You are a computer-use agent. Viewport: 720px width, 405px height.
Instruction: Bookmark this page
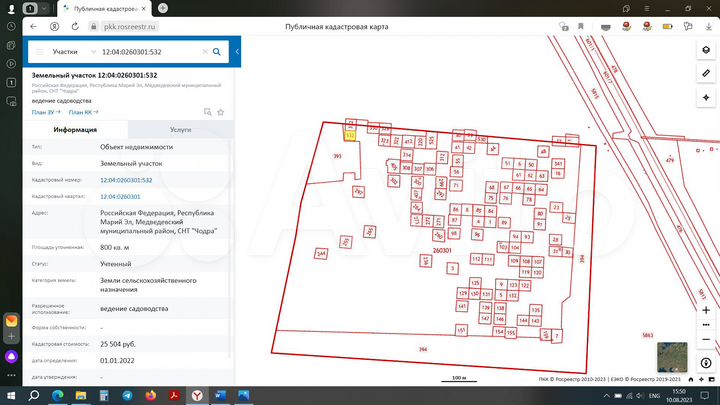pos(581,27)
